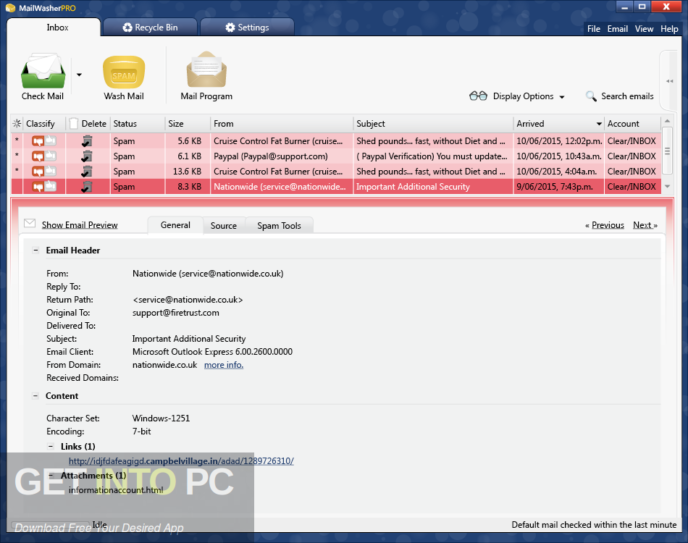Click the yellow Wash Mail spam icon

click(124, 72)
